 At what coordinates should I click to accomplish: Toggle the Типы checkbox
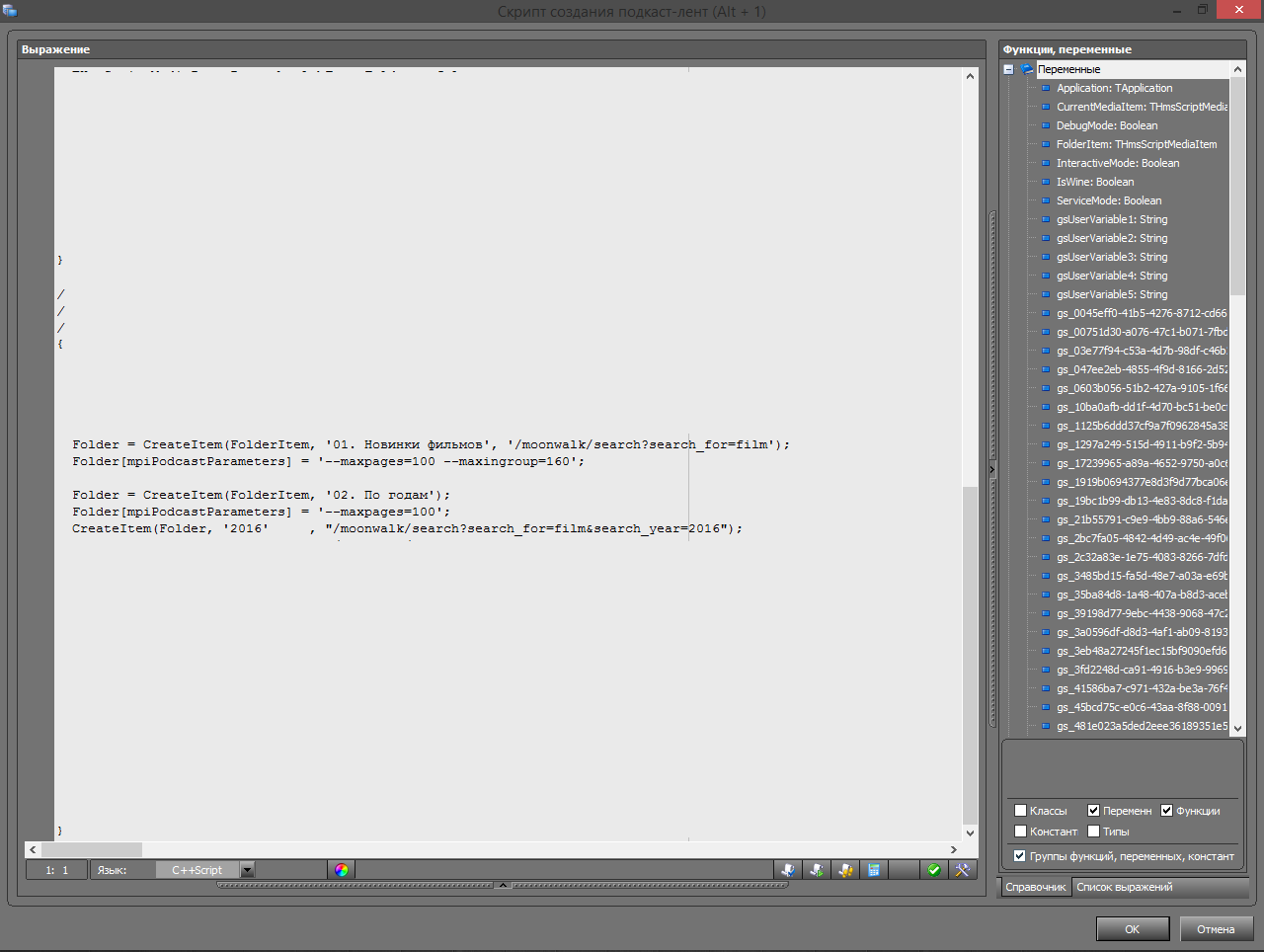click(1094, 832)
